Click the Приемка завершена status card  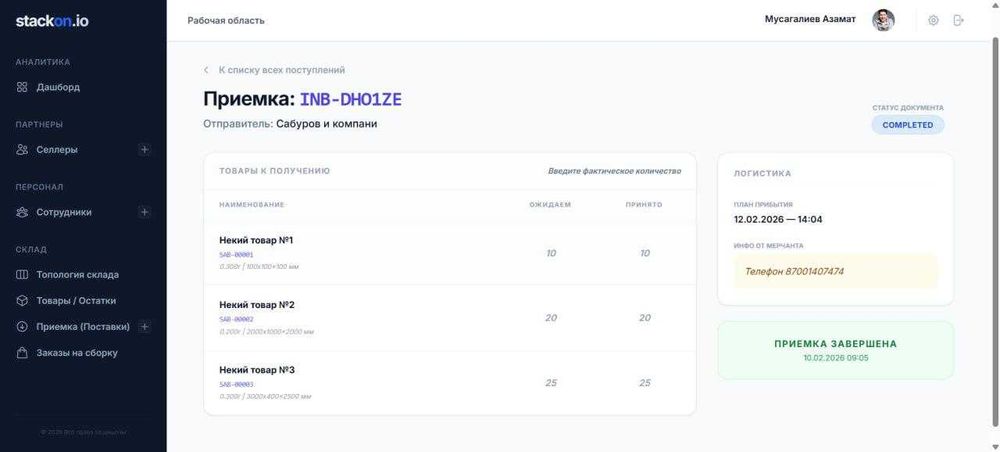[835, 350]
